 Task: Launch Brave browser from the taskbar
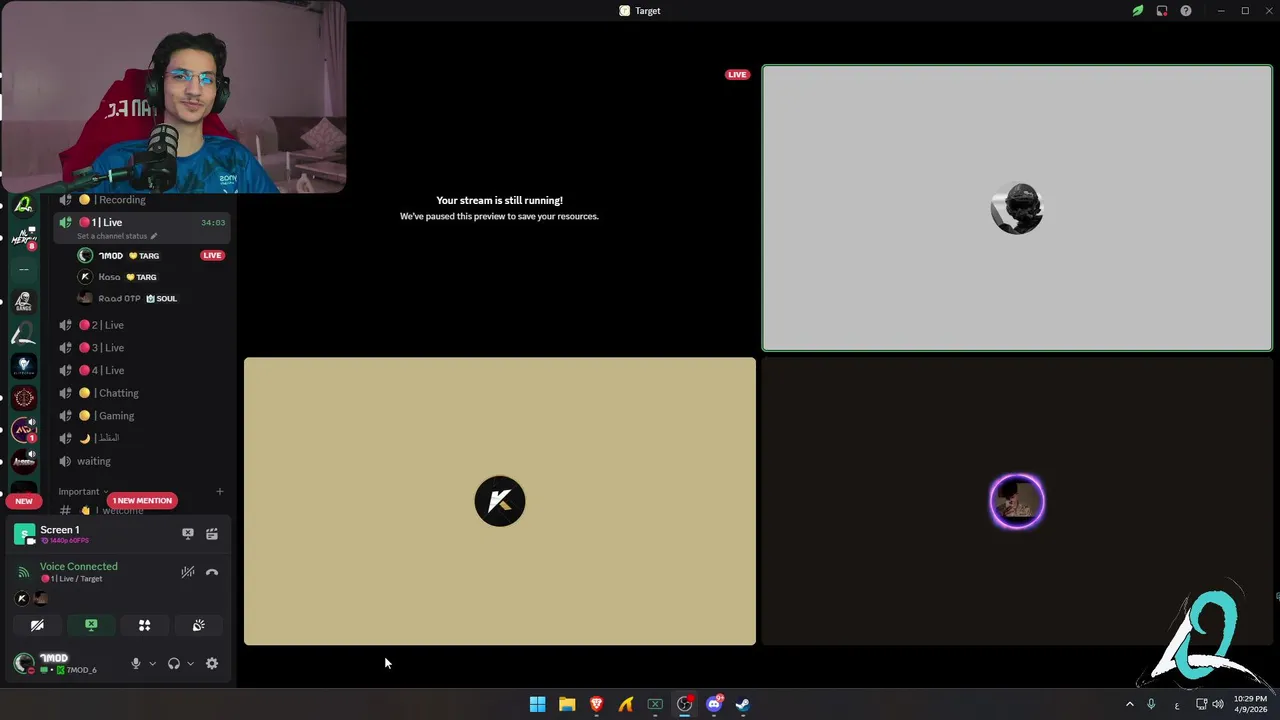point(596,704)
